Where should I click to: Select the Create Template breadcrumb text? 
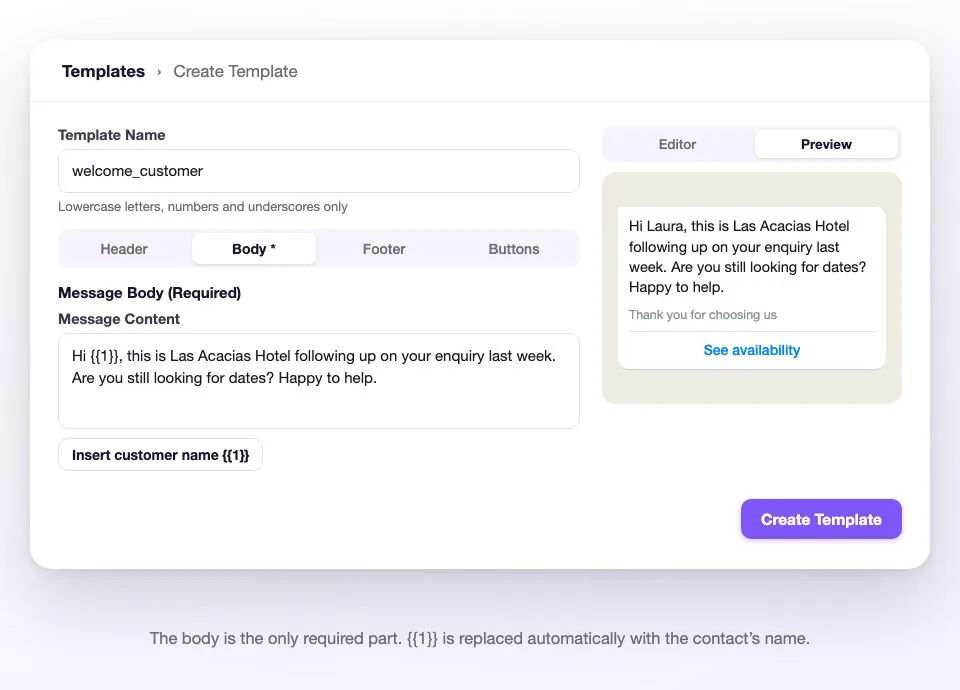(235, 71)
